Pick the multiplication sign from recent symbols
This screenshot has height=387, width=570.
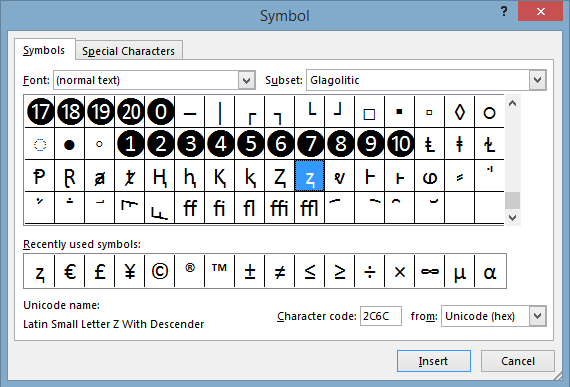pos(400,271)
